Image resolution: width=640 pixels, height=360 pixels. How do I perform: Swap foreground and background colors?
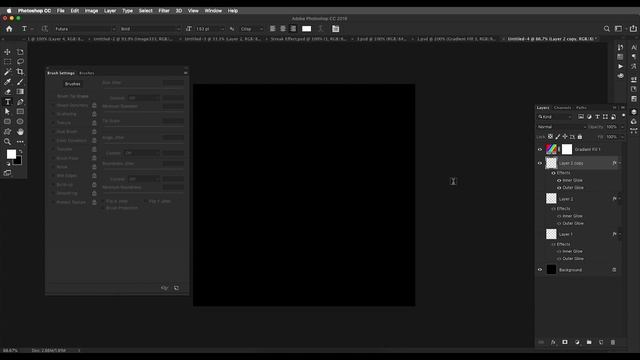pyautogui.click(x=20, y=151)
